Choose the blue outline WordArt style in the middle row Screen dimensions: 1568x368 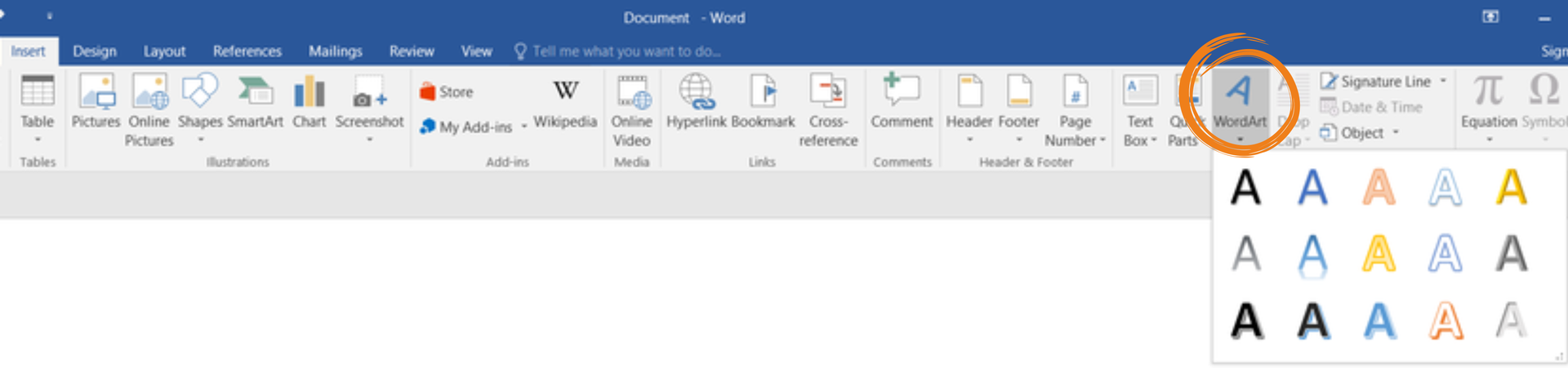1445,254
